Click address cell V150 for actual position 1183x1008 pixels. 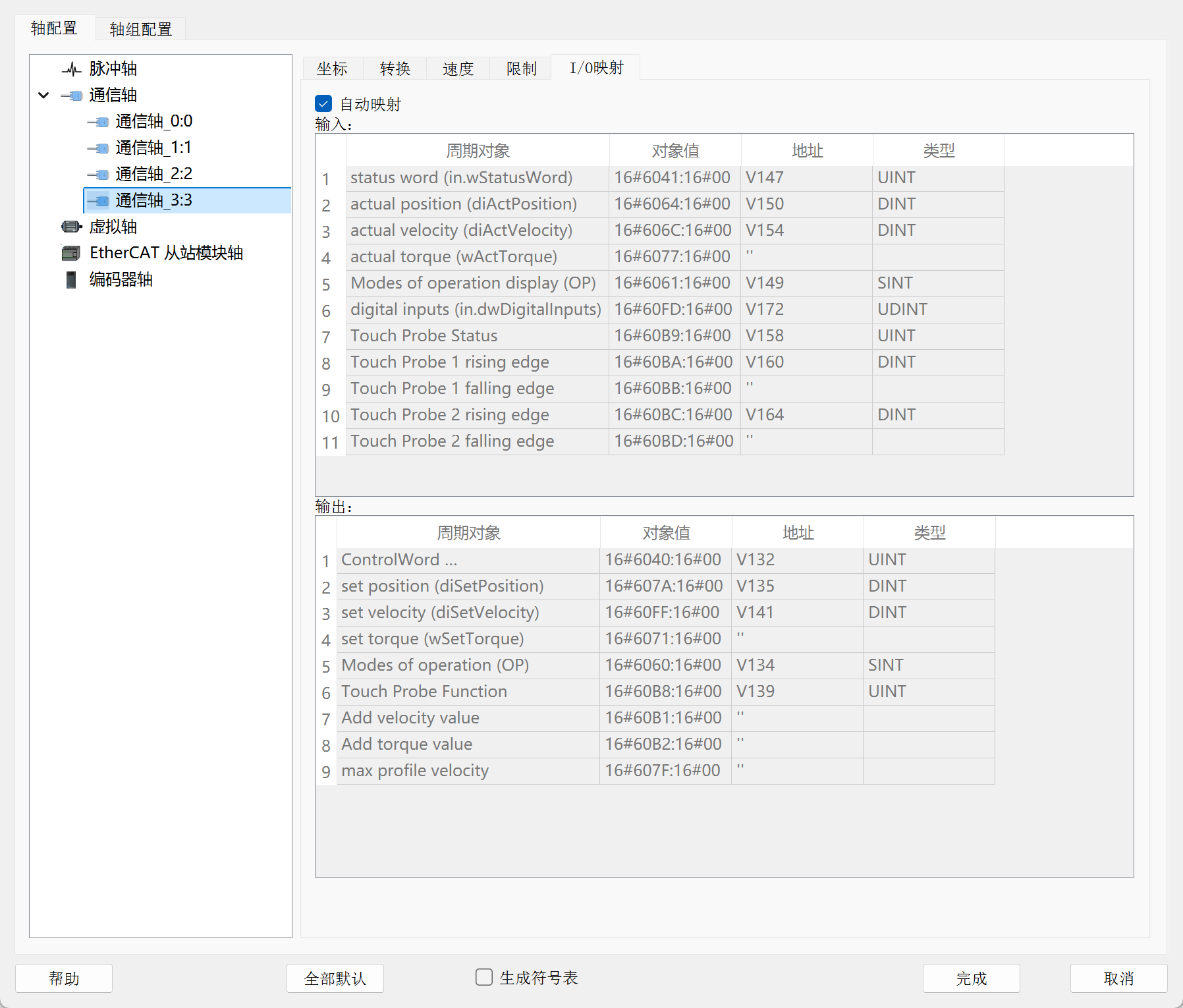point(807,204)
